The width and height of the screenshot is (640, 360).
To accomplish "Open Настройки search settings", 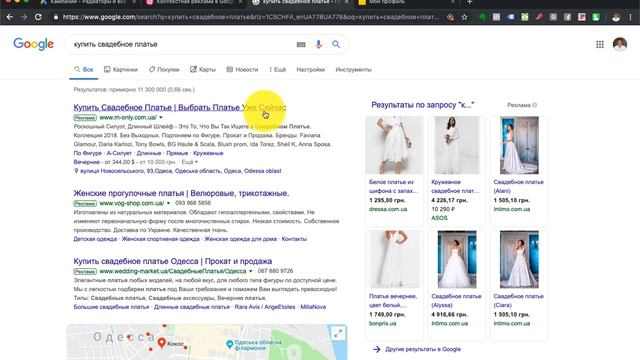I will pos(311,69).
